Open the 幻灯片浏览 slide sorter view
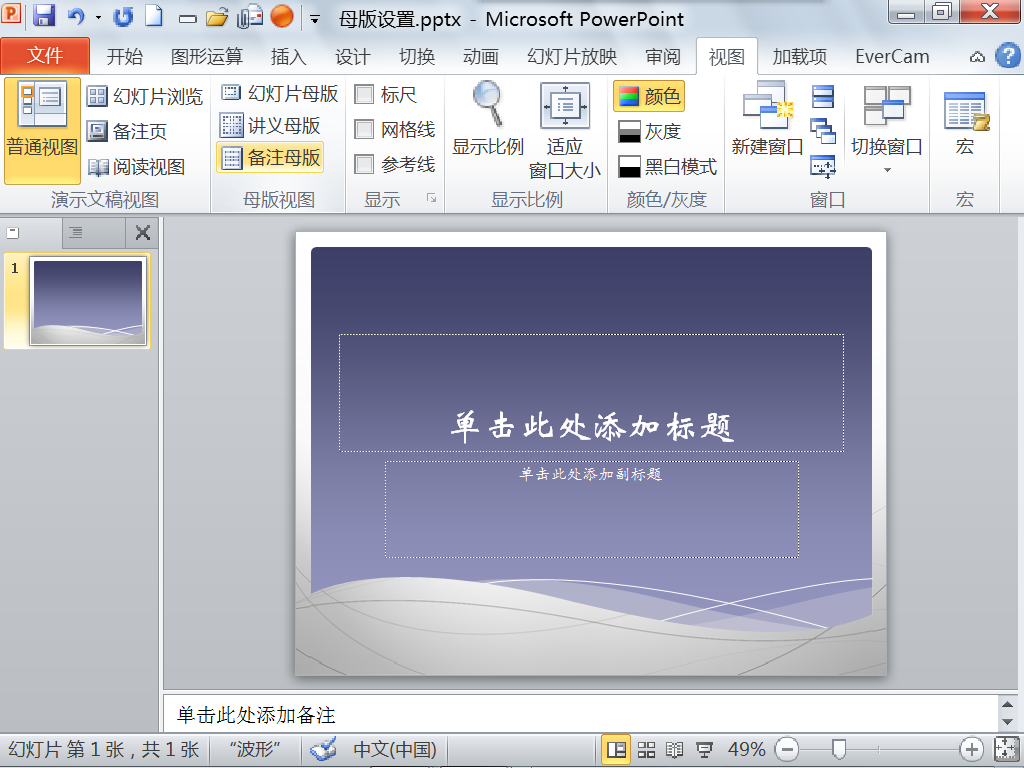Screen dimensions: 1024x768 (145, 97)
